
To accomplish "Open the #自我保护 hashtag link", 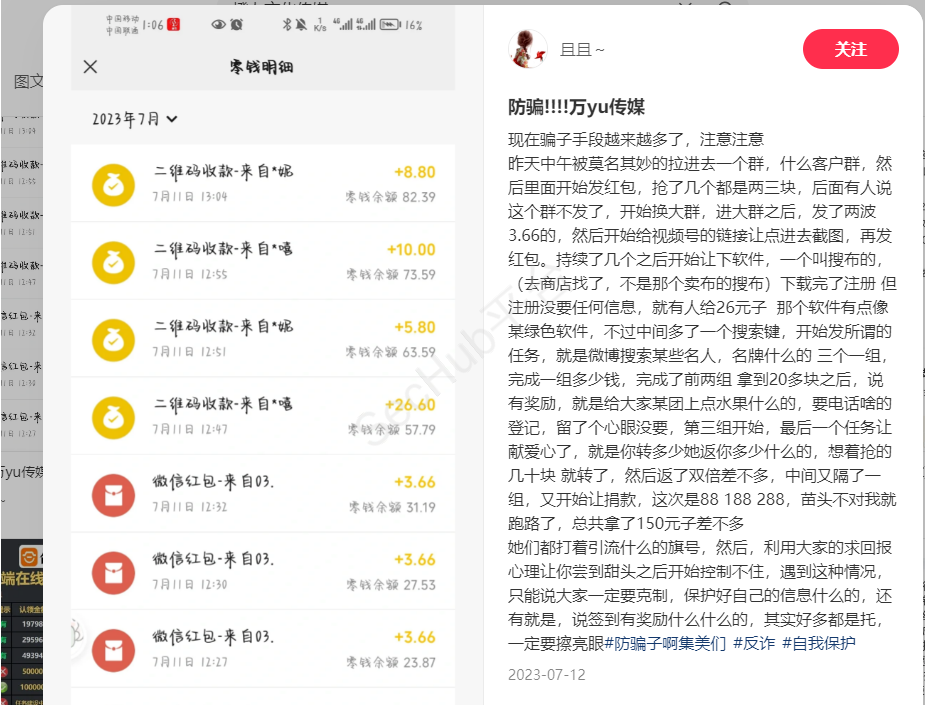I will pyautogui.click(x=818, y=643).
